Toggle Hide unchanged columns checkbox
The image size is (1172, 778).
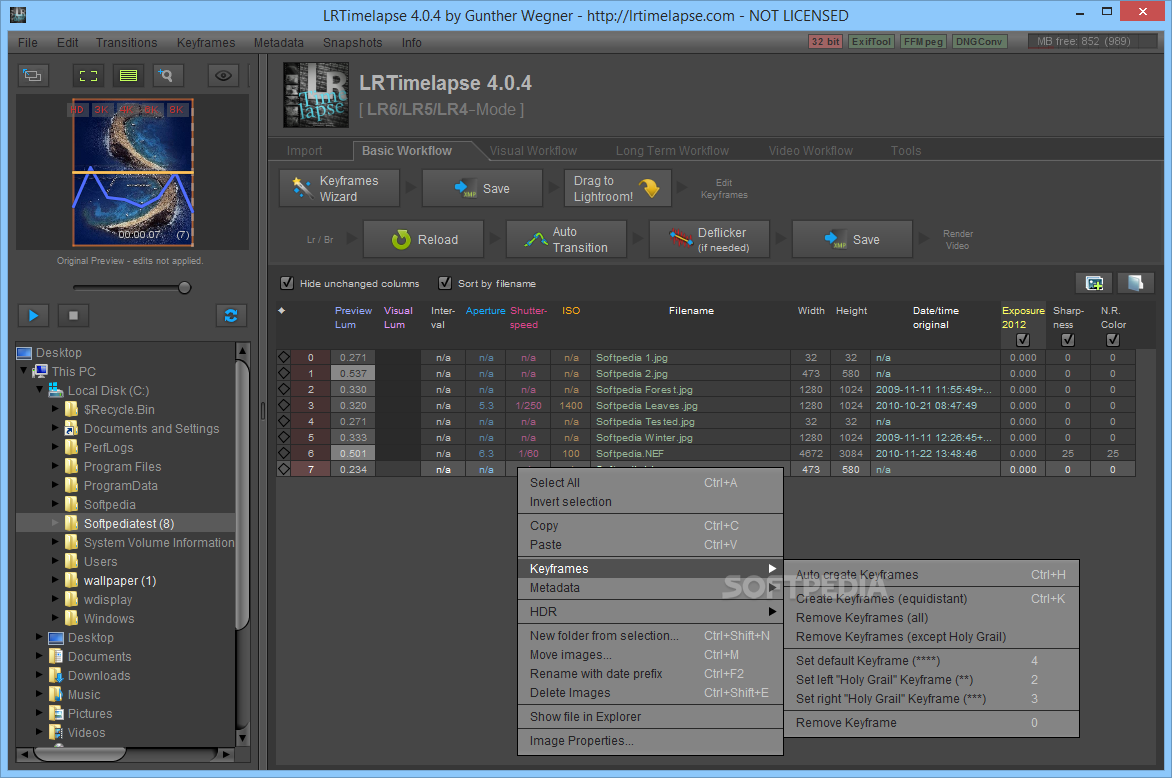pos(287,283)
